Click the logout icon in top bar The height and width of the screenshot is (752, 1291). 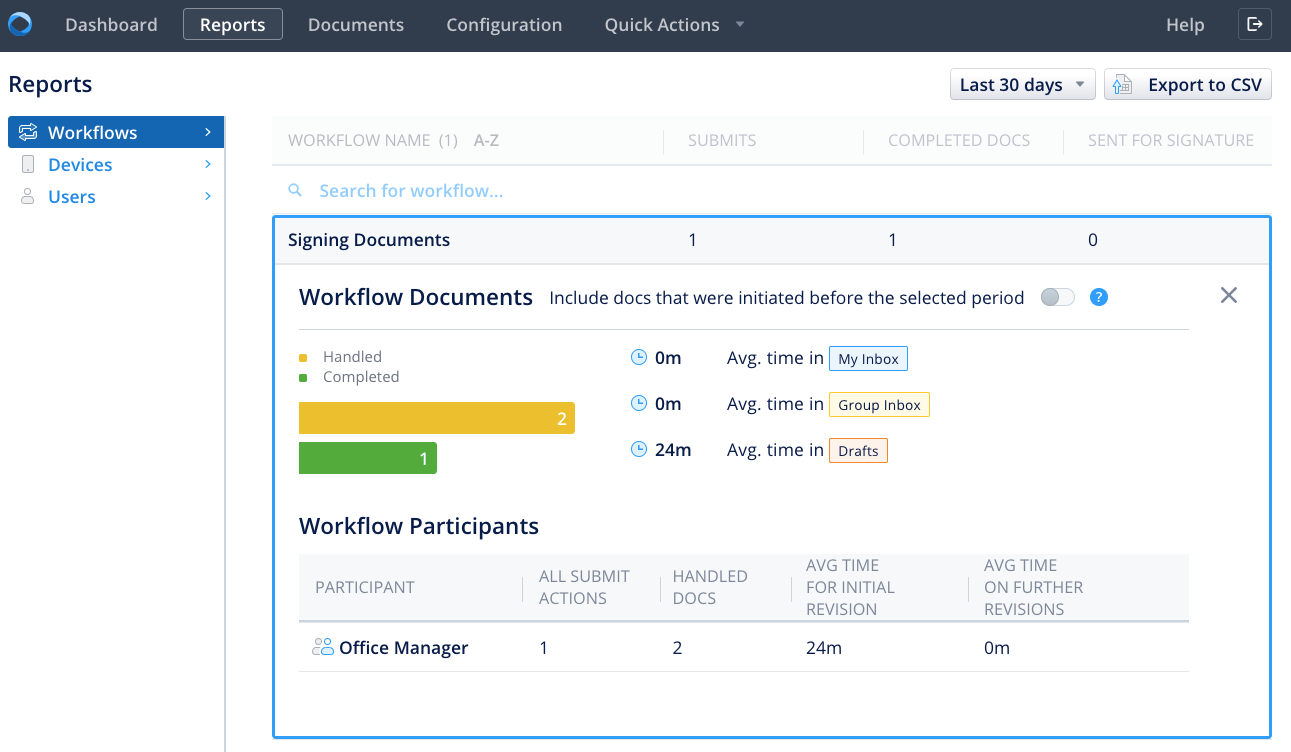[1255, 25]
